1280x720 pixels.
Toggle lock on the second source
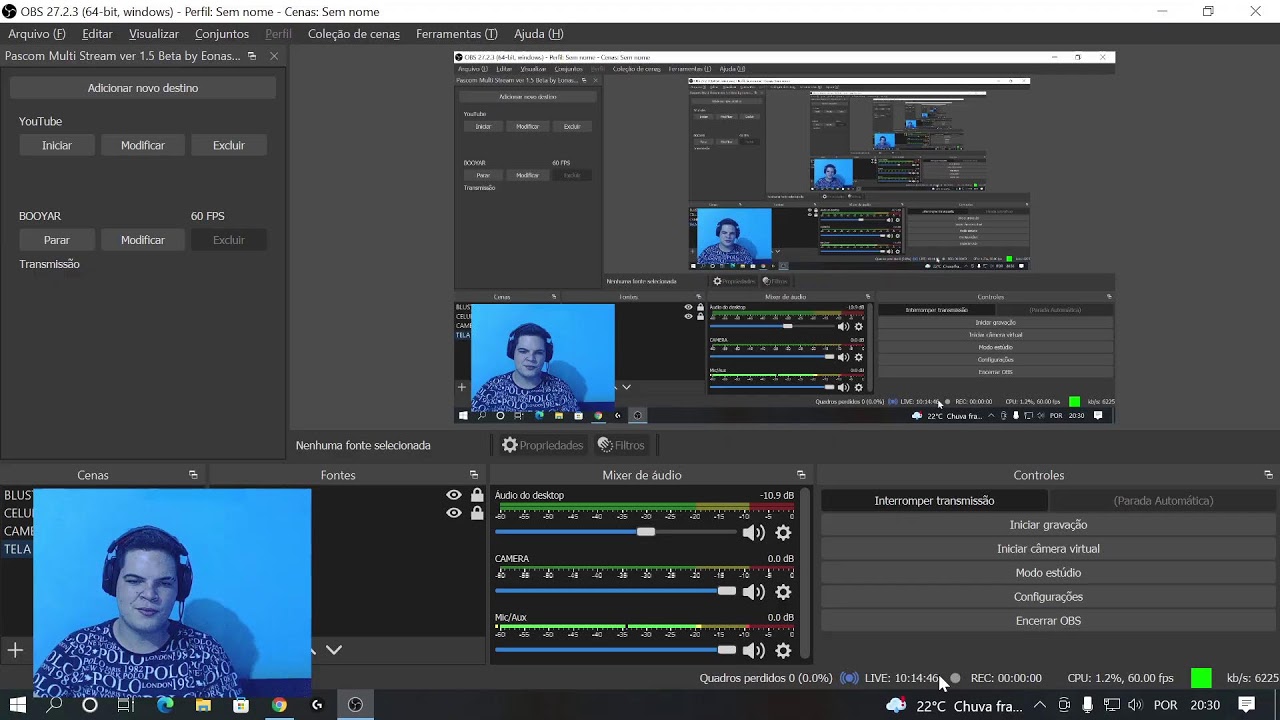click(x=477, y=513)
